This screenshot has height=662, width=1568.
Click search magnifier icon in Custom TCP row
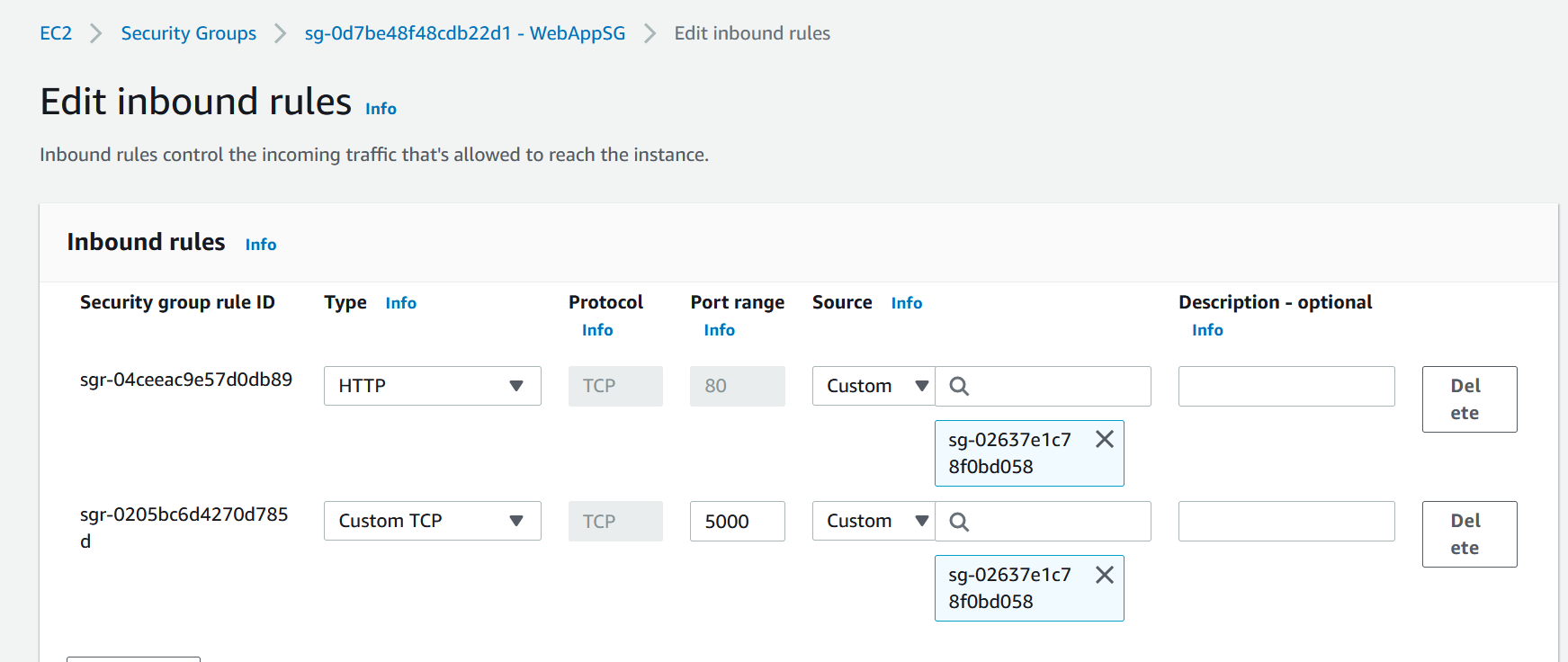pos(959,522)
